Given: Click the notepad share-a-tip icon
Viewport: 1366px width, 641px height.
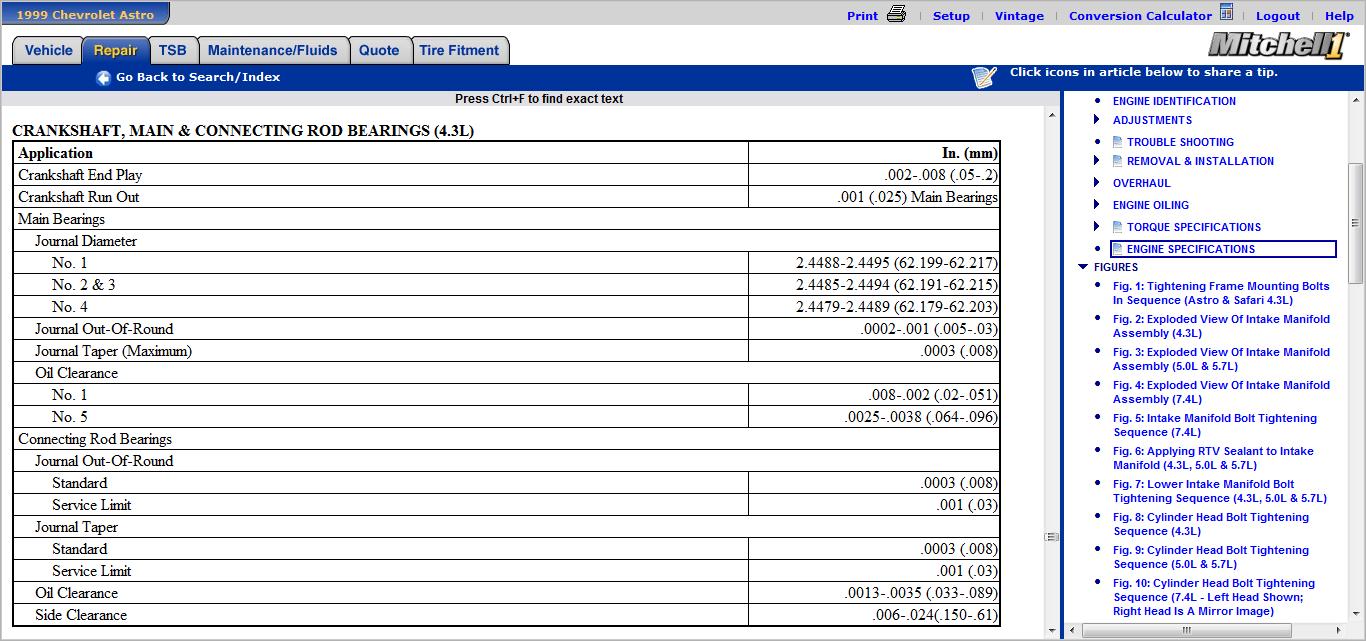Looking at the screenshot, I should tap(984, 77).
